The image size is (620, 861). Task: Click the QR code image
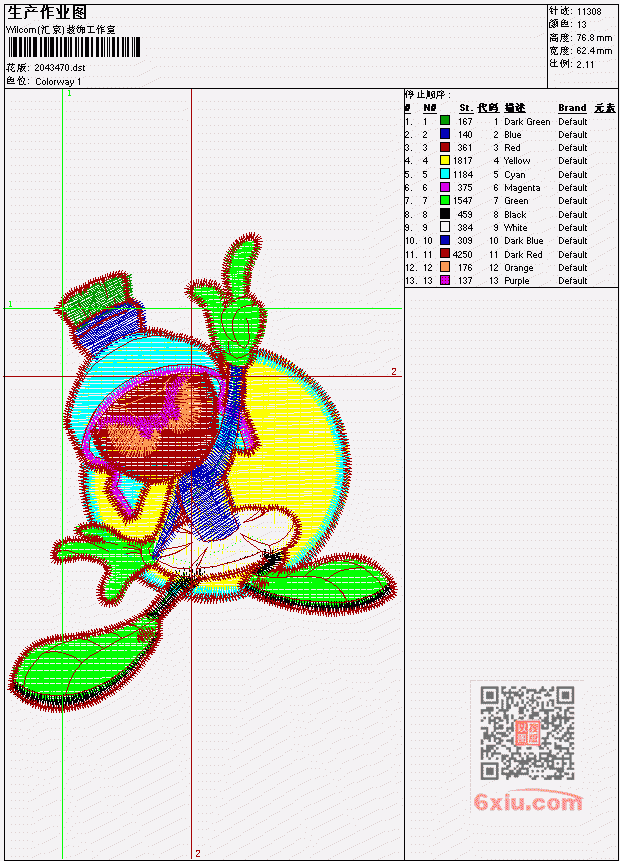(x=527, y=733)
